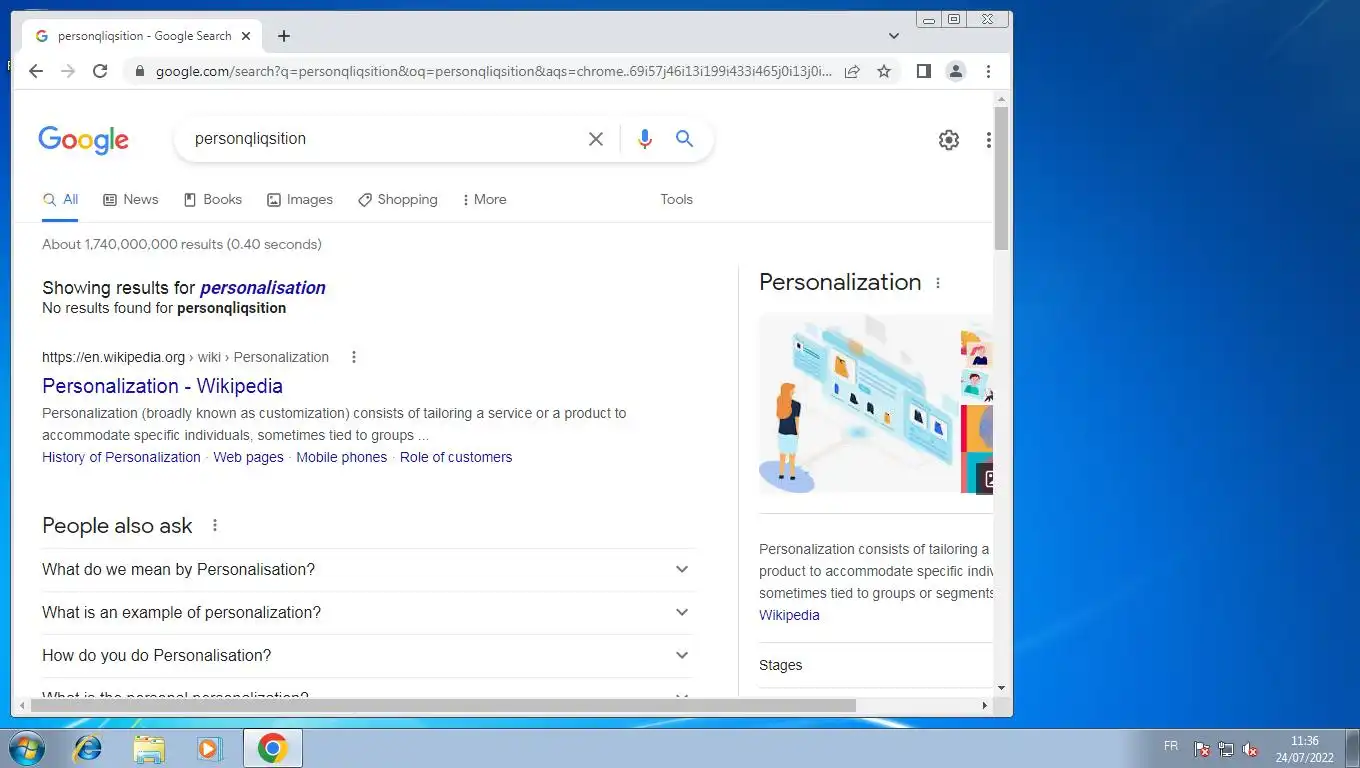1360x768 pixels.
Task: Open a new browser tab
Action: pos(284,36)
